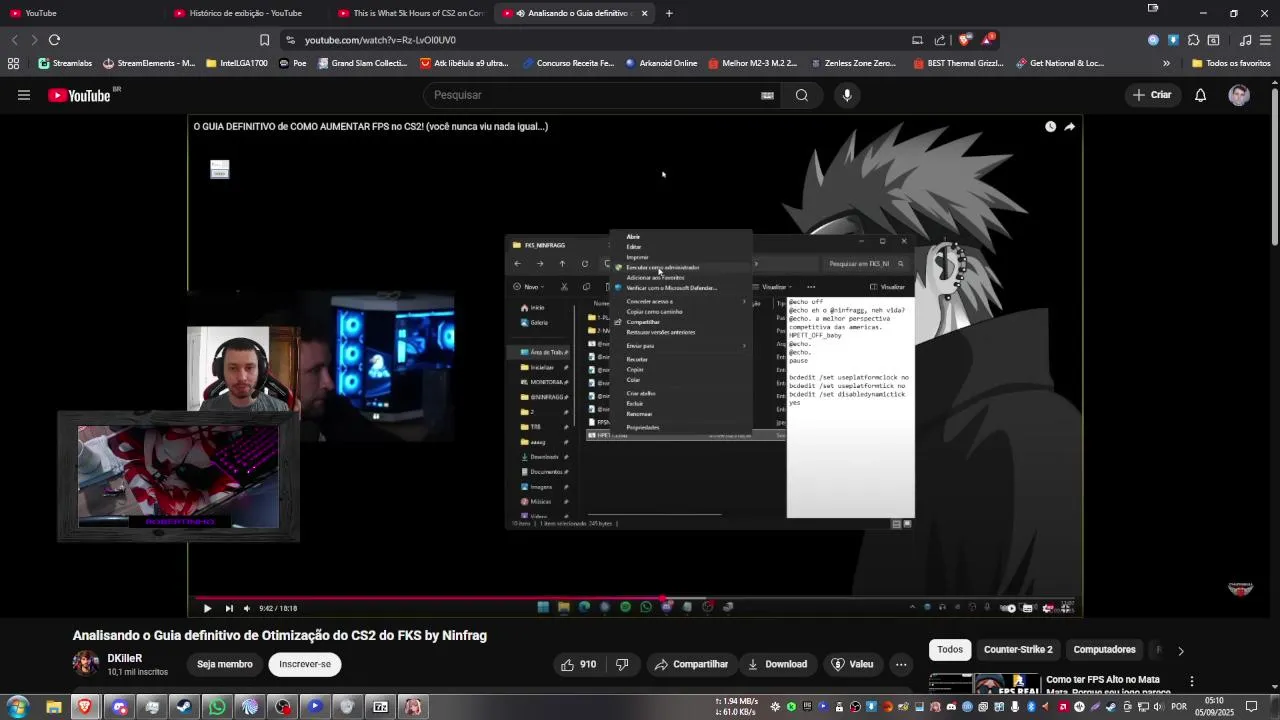This screenshot has width=1280, height=720.
Task: Expand the IntelLGA1700 bookmark folder
Action: pyautogui.click(x=237, y=63)
